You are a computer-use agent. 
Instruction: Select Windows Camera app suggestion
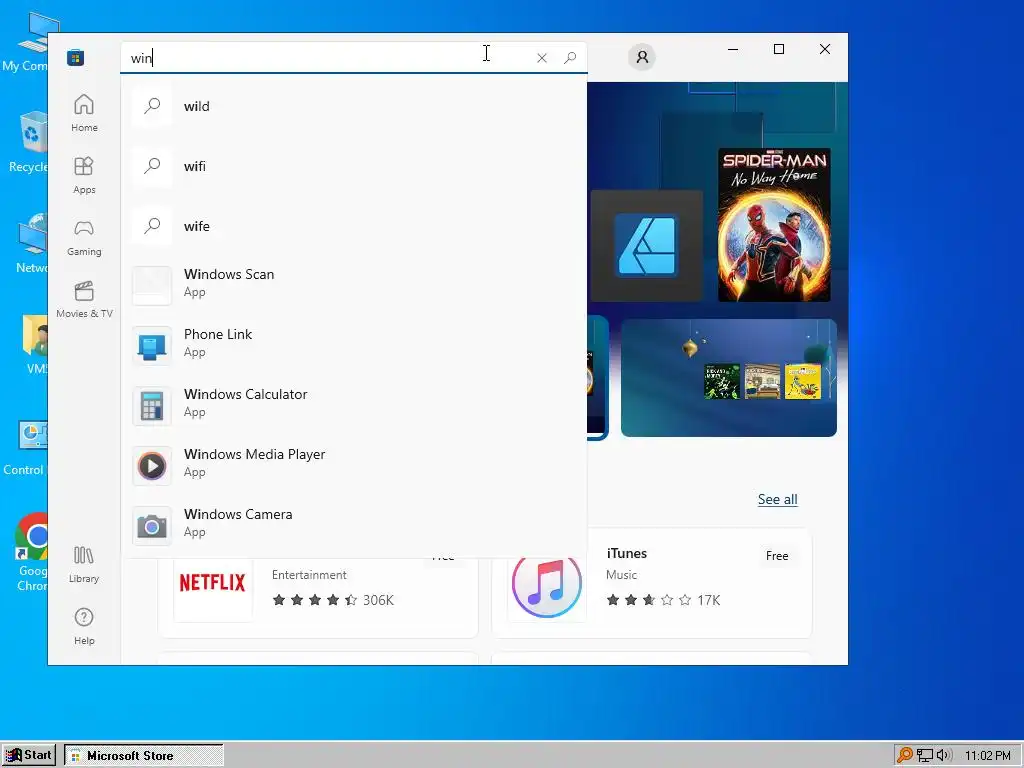(354, 524)
